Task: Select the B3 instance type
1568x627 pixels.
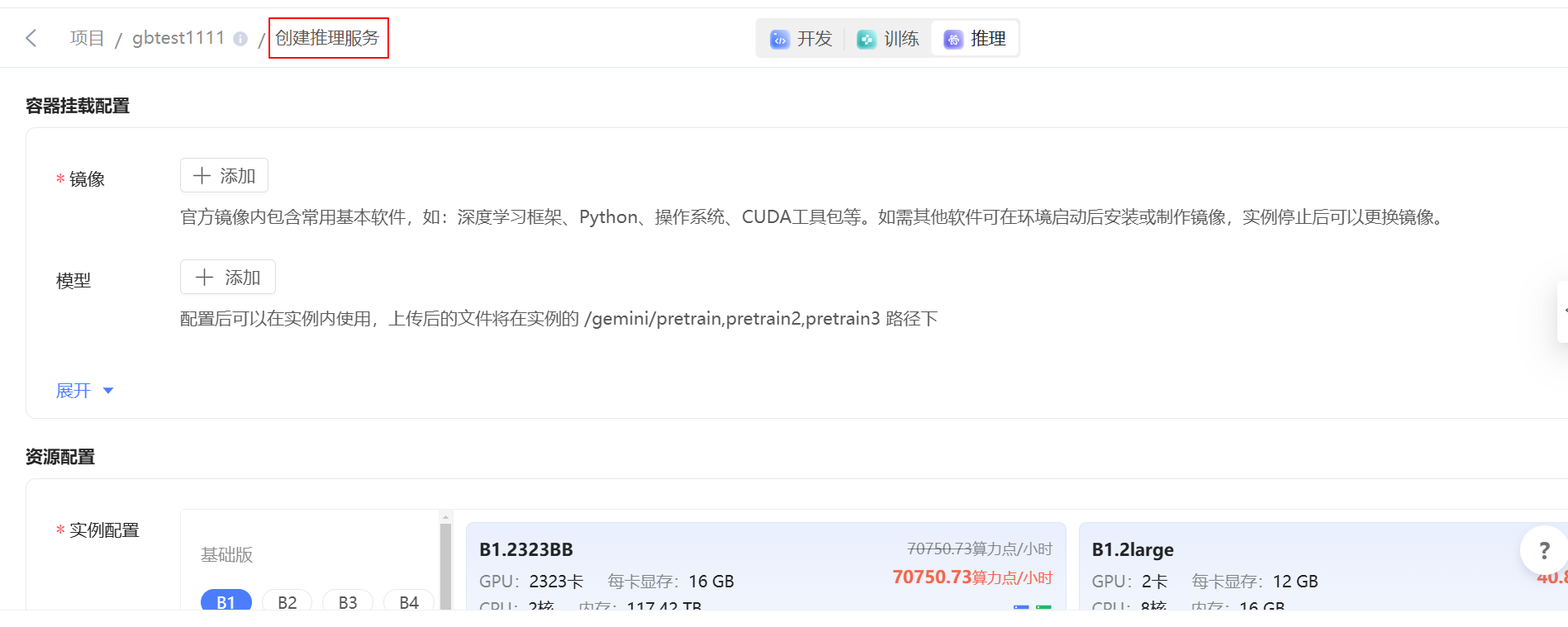Action: [x=348, y=601]
